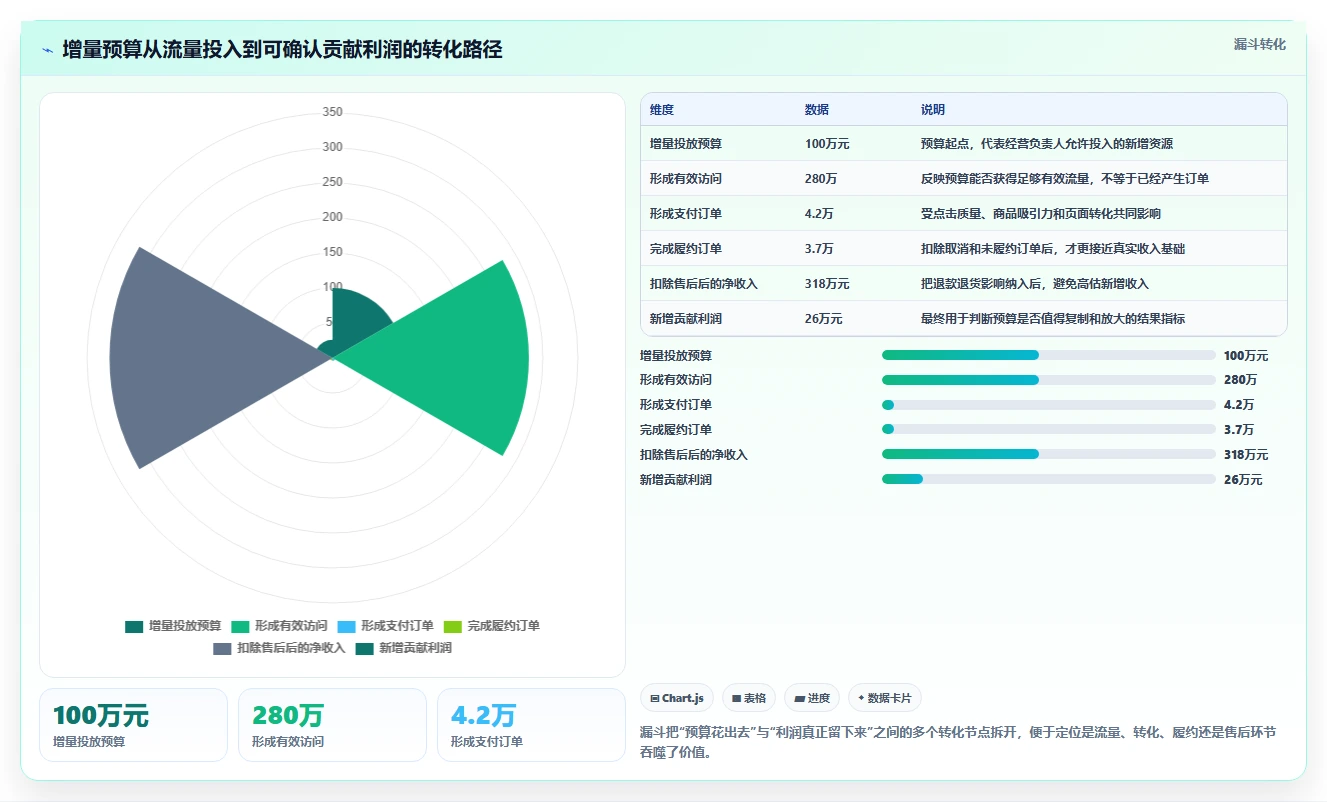
Task: Click description starting 扣除取消和未履约
Action: click(1053, 249)
